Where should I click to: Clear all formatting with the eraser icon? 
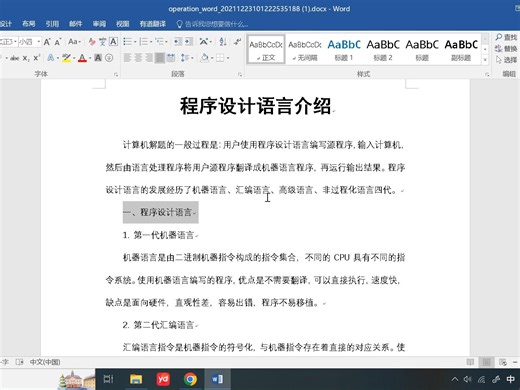[92, 42]
